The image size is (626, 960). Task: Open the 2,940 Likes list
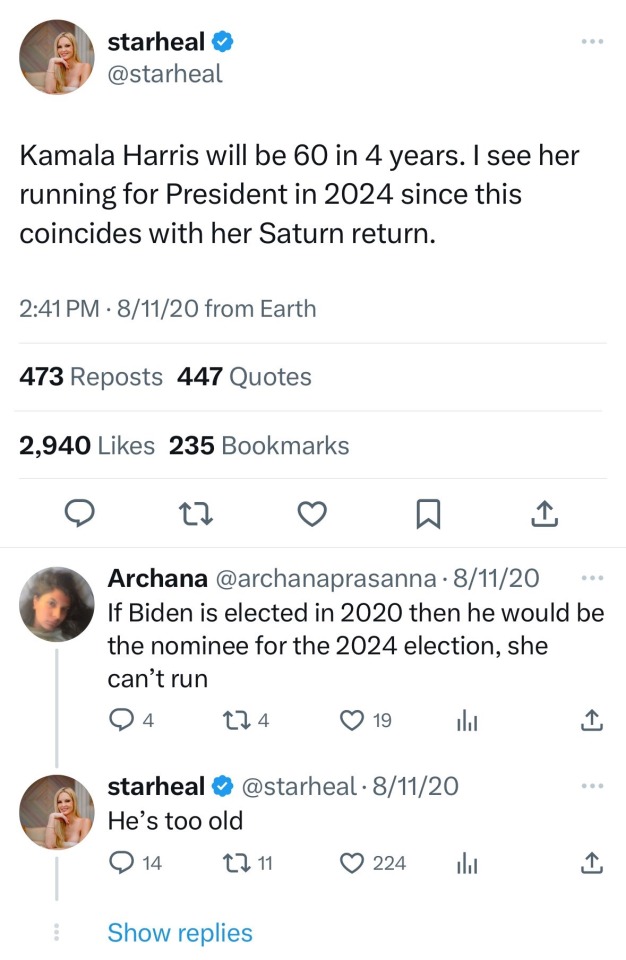[87, 445]
